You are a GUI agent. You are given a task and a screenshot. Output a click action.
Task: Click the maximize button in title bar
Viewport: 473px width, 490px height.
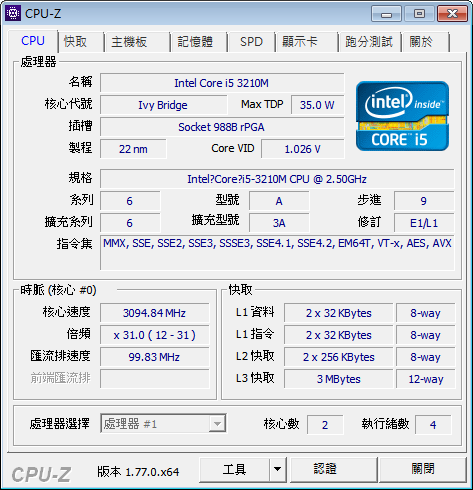419,14
